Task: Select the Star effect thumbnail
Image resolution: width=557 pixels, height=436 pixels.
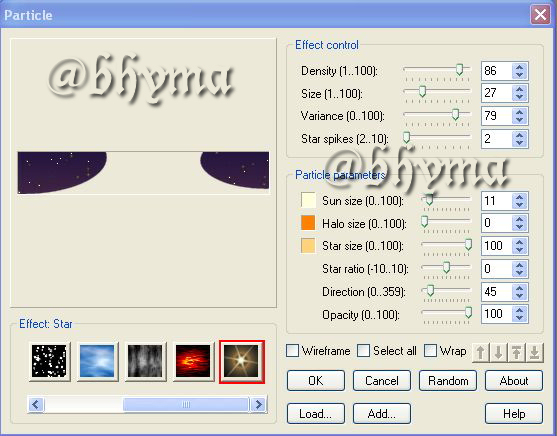Action: click(242, 361)
